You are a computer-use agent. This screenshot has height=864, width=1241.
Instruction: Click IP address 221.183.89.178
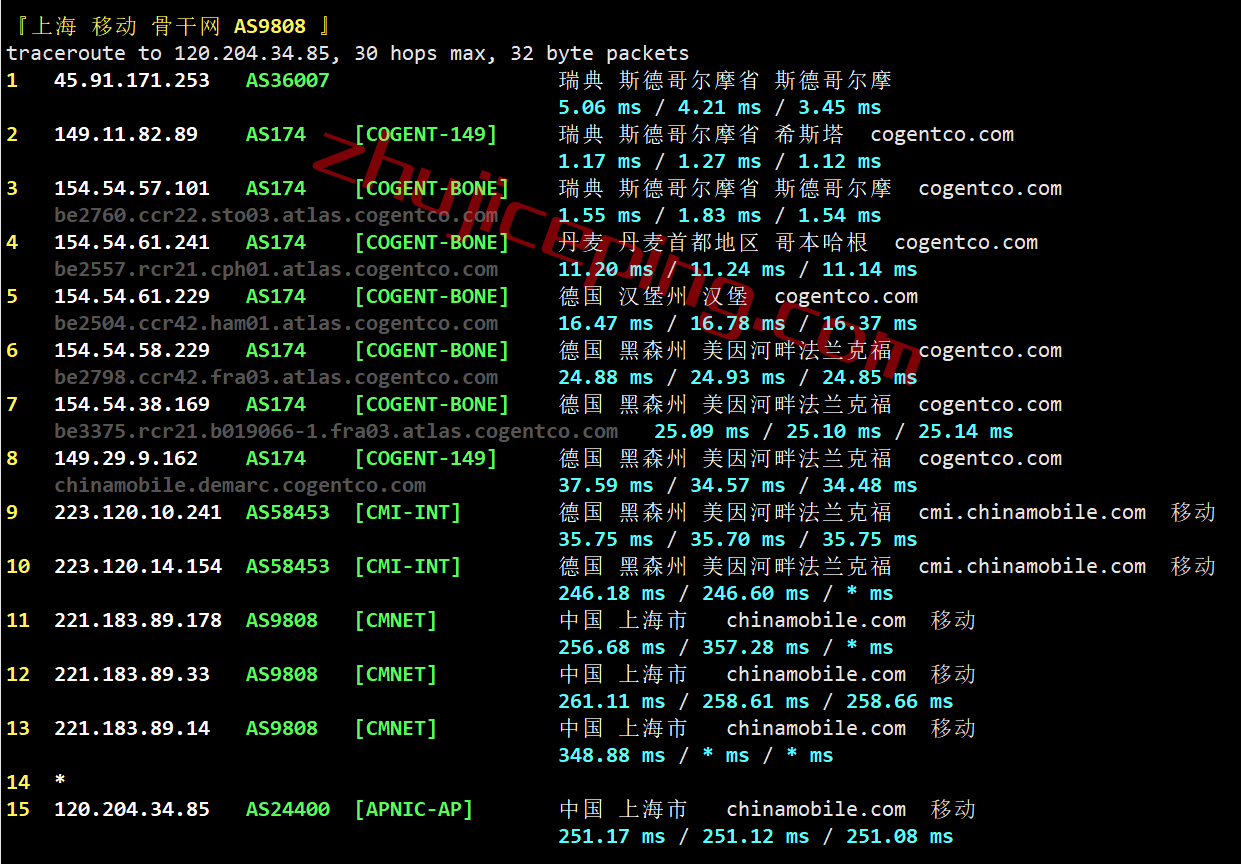coord(138,620)
